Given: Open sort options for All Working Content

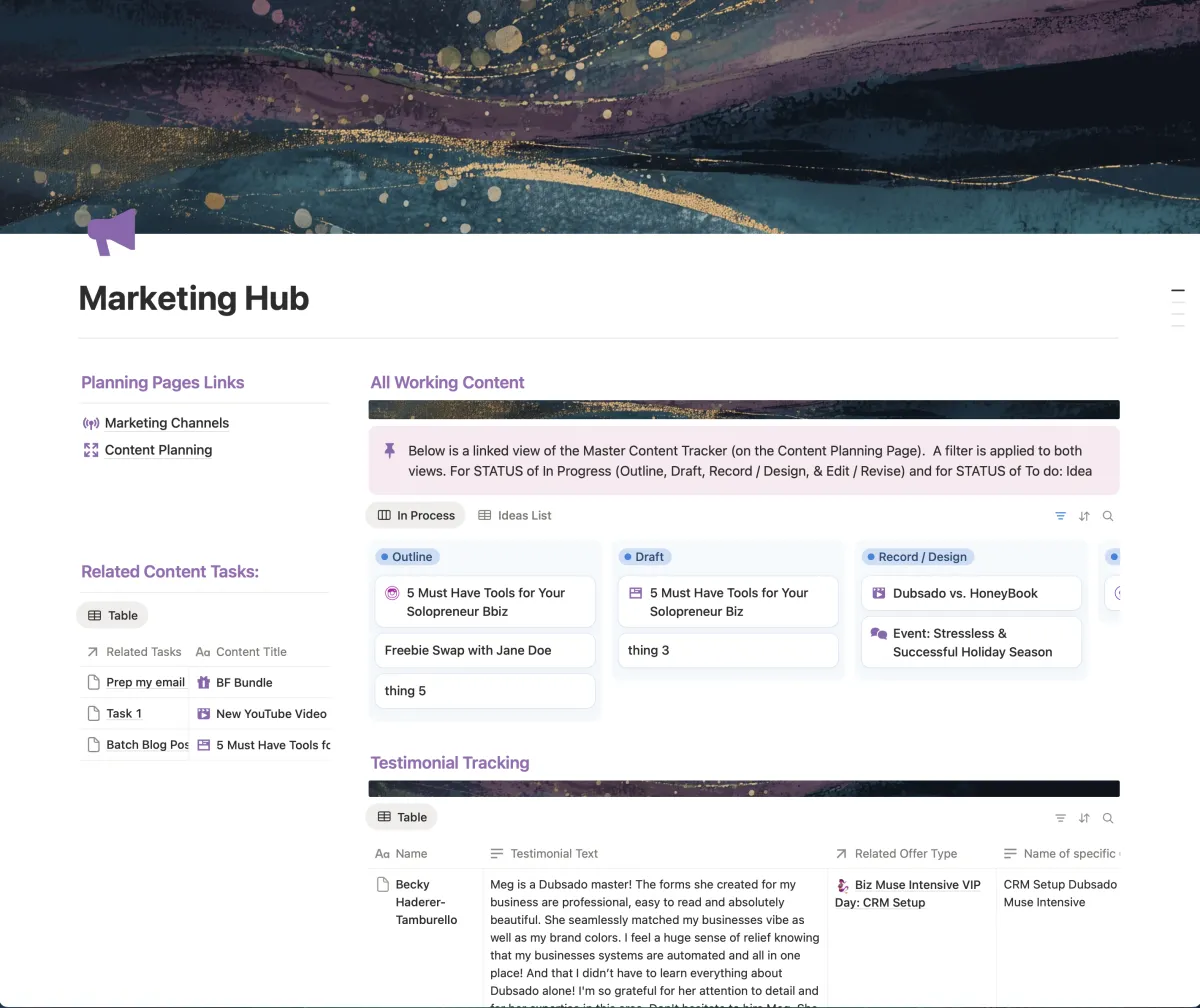Looking at the screenshot, I should pyautogui.click(x=1084, y=516).
